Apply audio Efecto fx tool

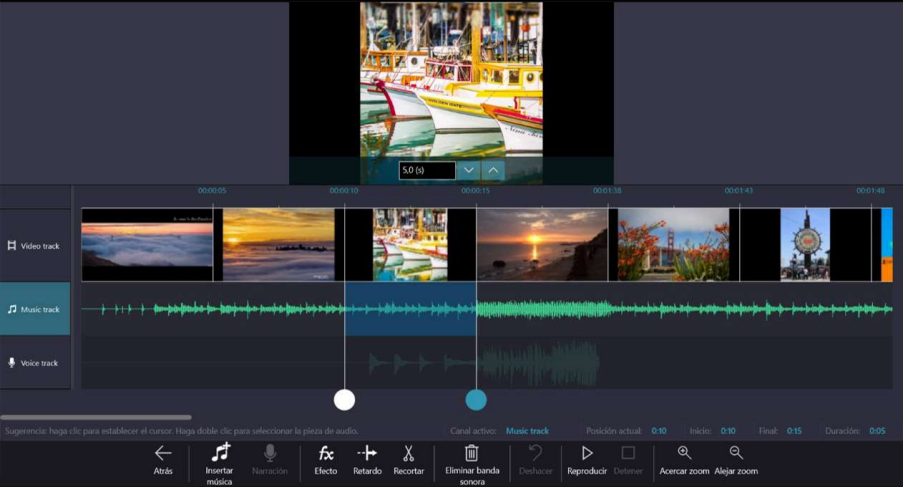[x=326, y=453]
